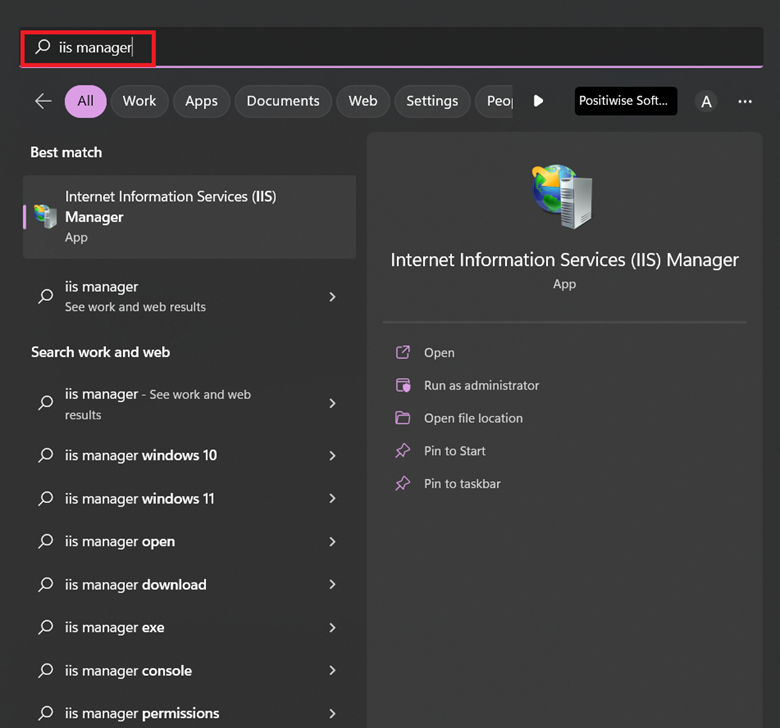Select the 'iis manager permissions' suggestion

[x=190, y=713]
